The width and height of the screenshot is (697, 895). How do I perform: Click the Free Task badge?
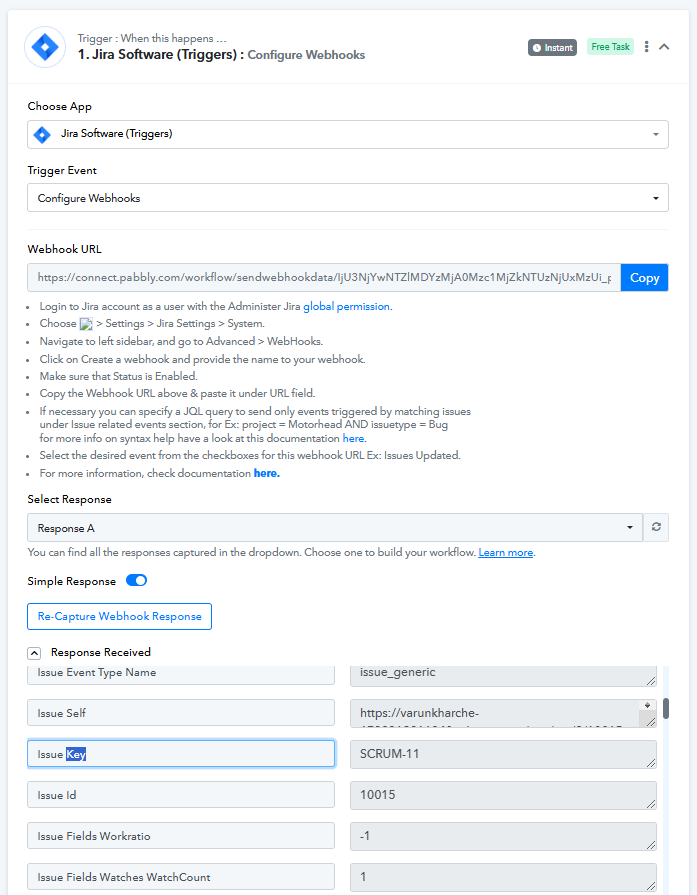click(610, 47)
